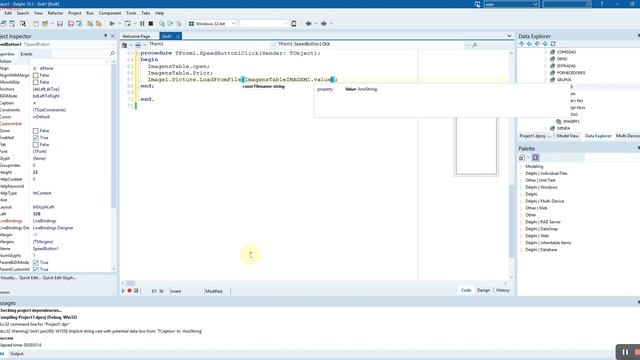Expand Delphi | Individual Files palette category
640x360 pixels.
(521, 173)
